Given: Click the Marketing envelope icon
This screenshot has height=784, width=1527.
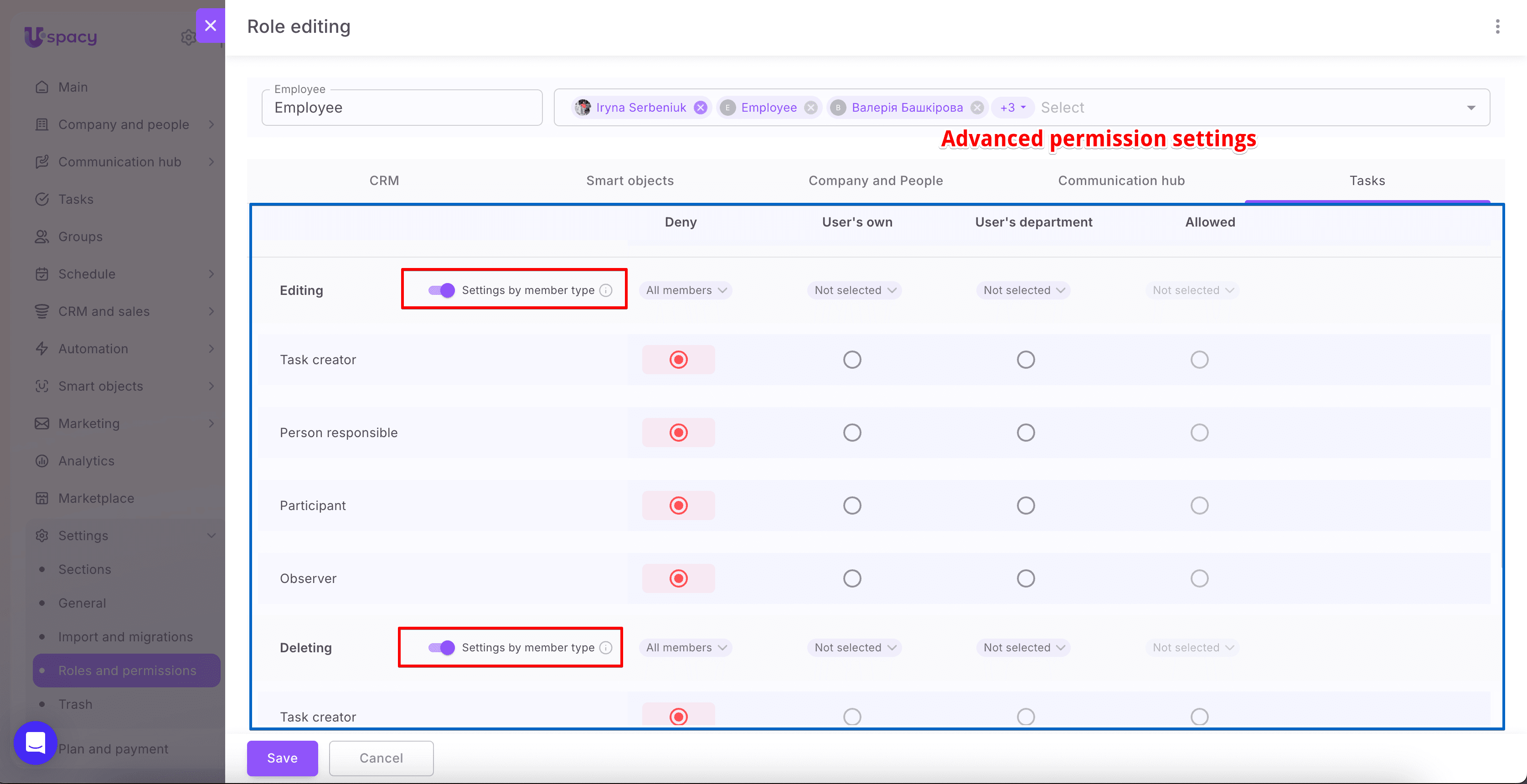Looking at the screenshot, I should (41, 423).
